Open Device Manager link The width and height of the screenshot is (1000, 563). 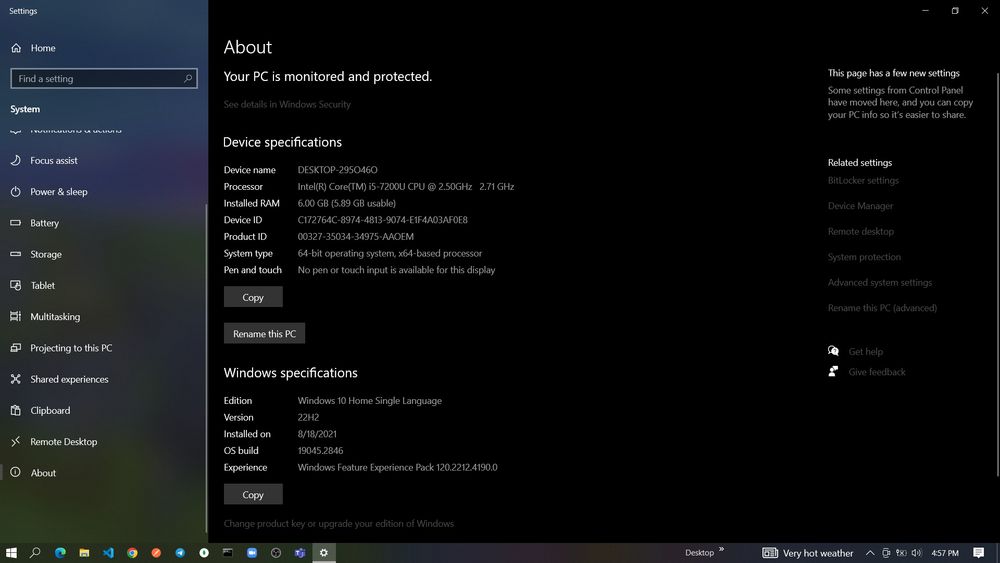point(860,206)
